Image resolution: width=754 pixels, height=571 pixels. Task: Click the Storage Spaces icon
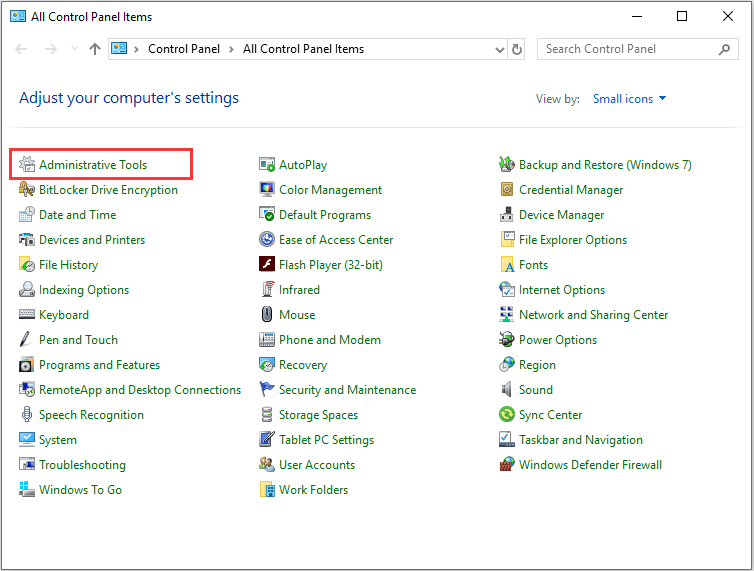[x=267, y=415]
